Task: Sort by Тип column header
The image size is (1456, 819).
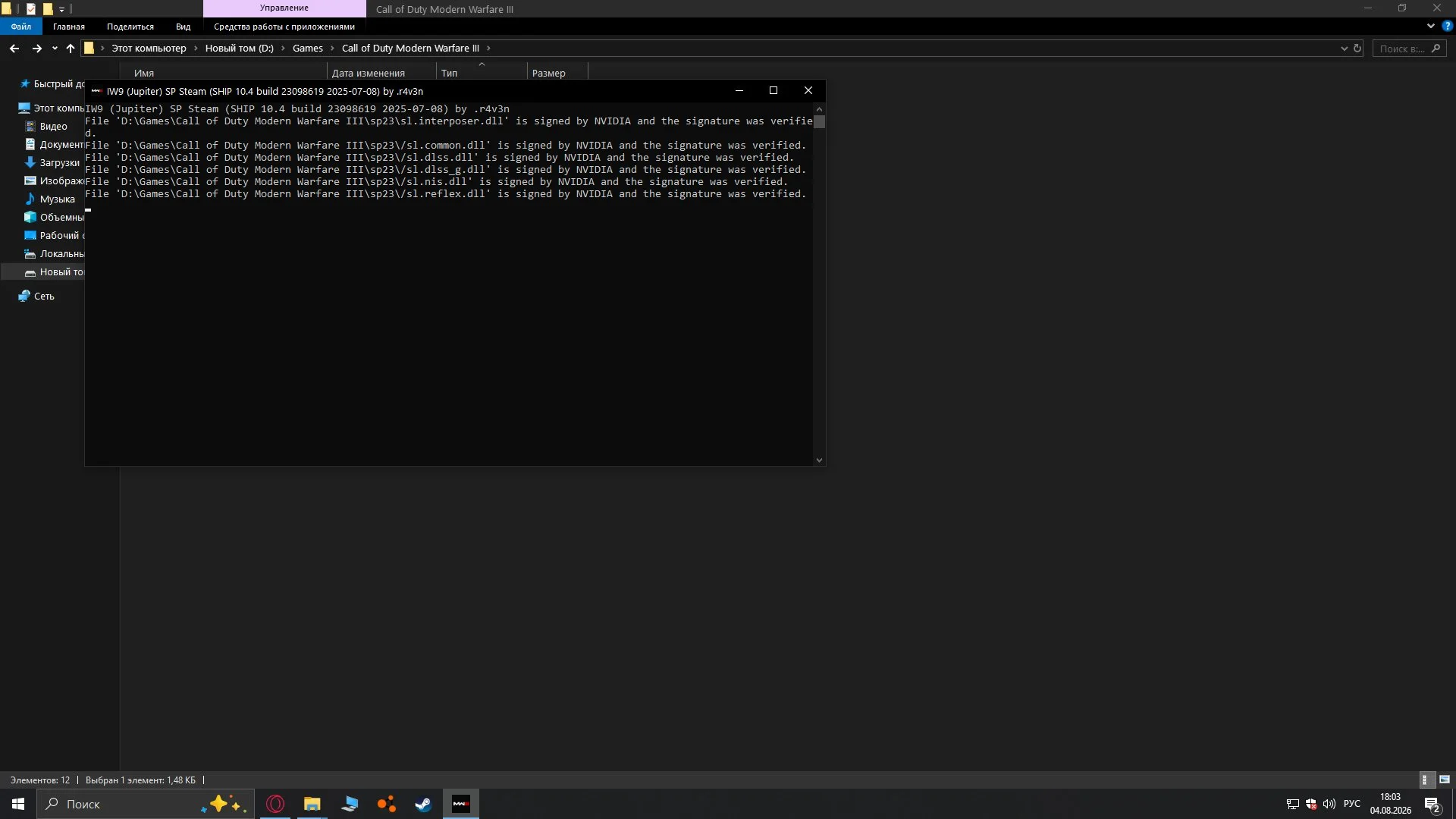Action: [482, 73]
